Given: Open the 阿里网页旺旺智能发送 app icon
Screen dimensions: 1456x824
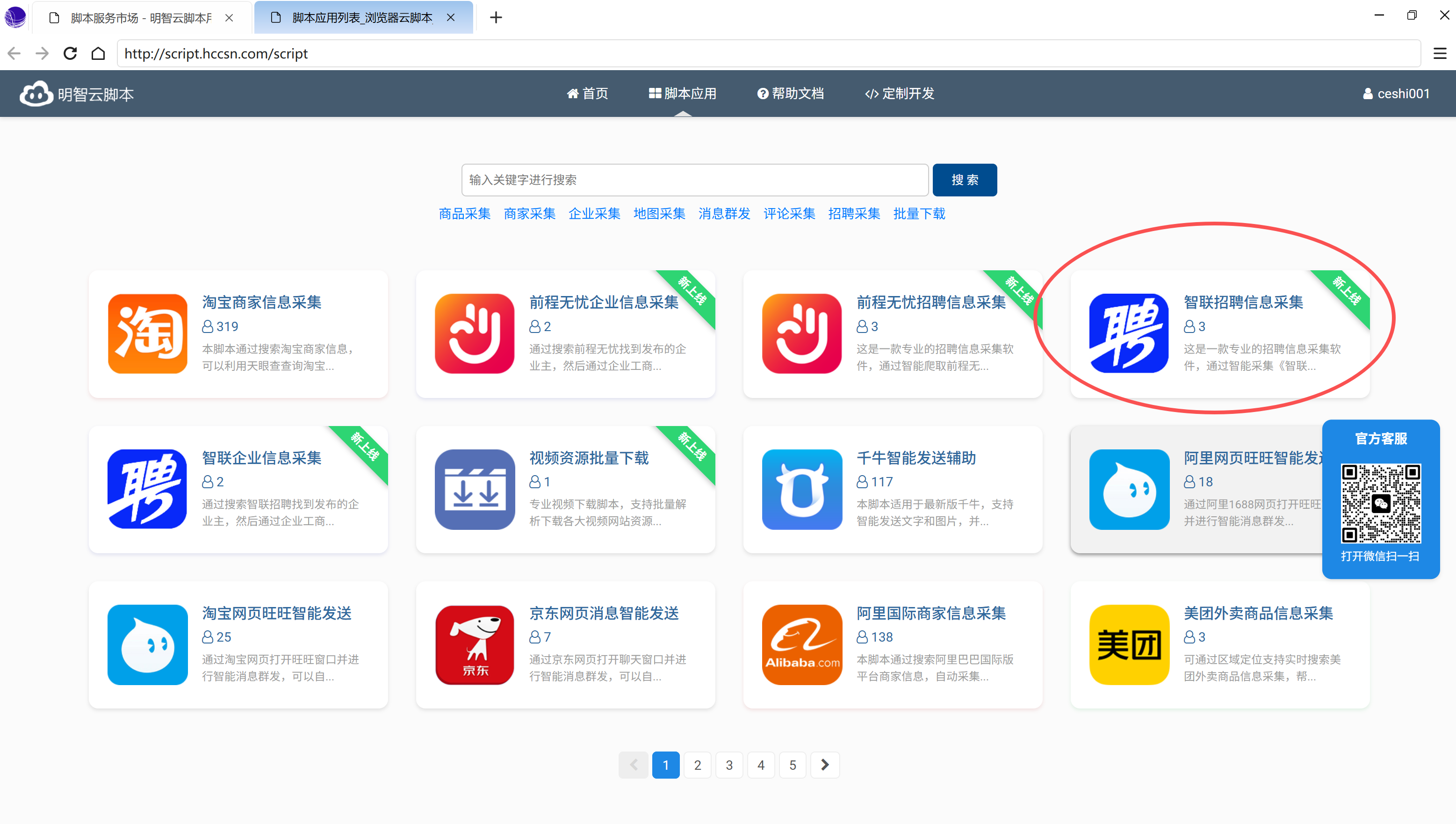Looking at the screenshot, I should pyautogui.click(x=1129, y=489).
